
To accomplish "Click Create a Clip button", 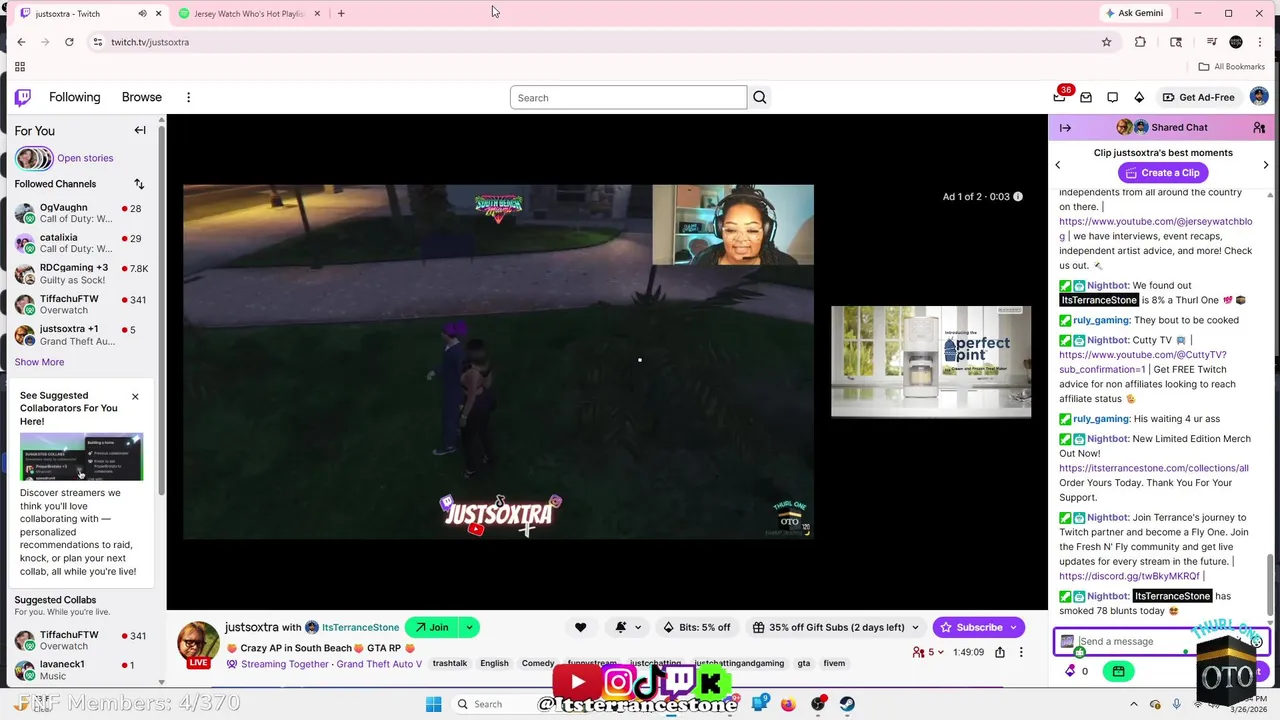I will [1163, 173].
